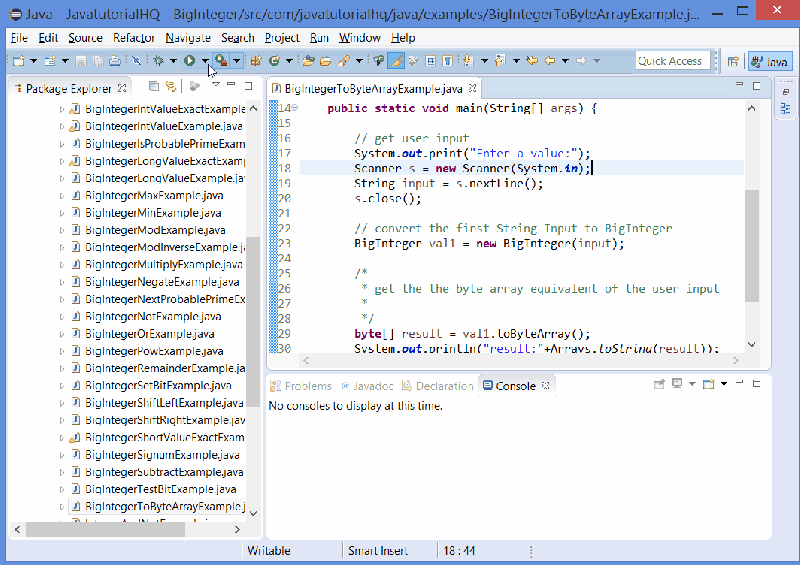Click the Previous Annotation icon
The width and height of the screenshot is (800, 565).
click(x=501, y=61)
